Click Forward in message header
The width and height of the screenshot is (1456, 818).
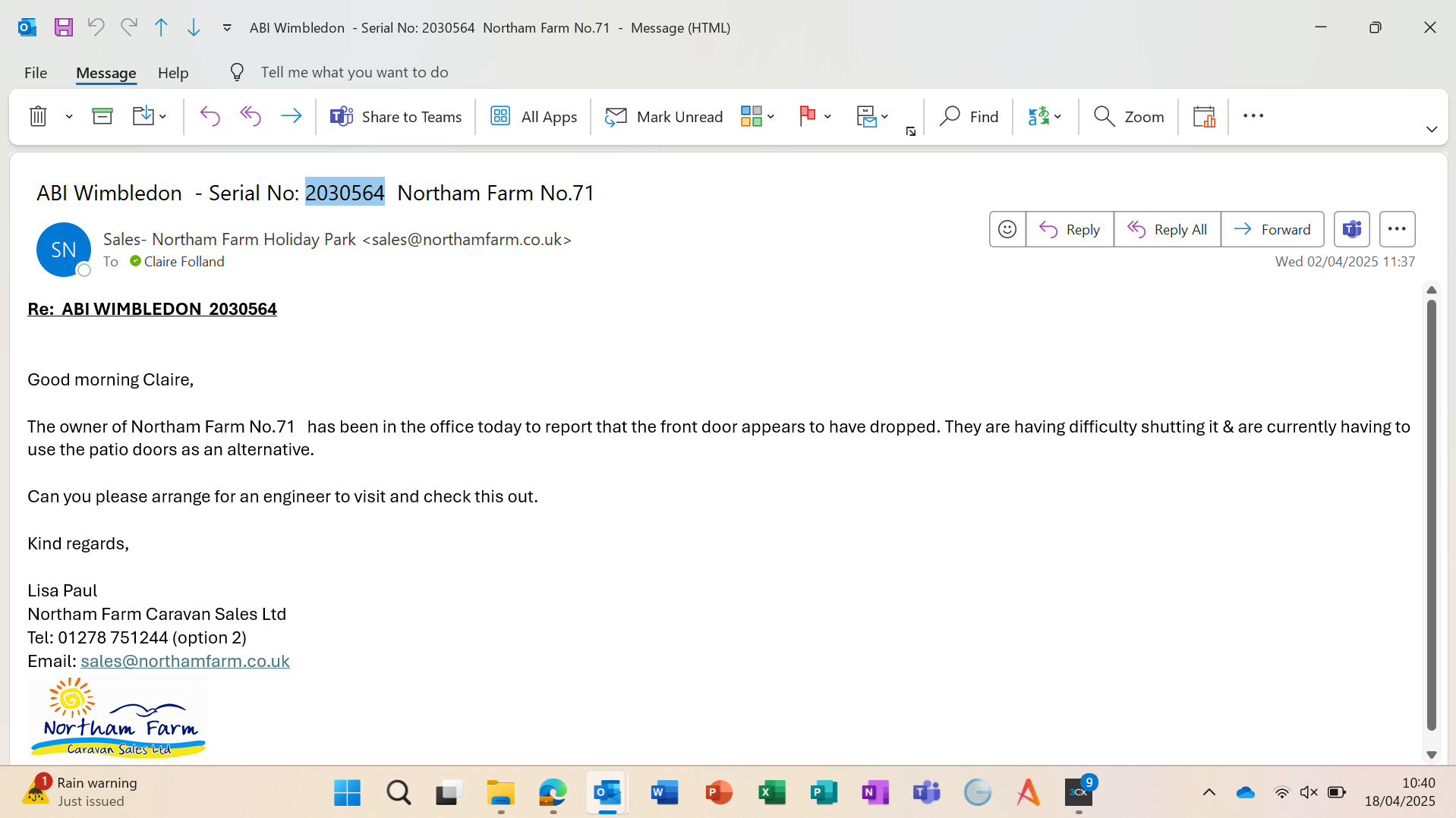tap(1272, 229)
